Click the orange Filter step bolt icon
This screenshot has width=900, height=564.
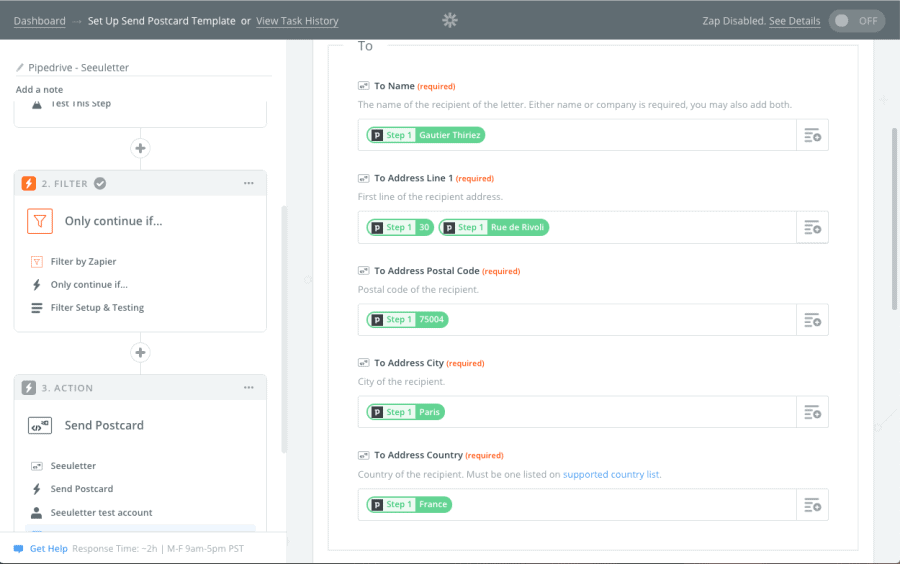click(29, 184)
